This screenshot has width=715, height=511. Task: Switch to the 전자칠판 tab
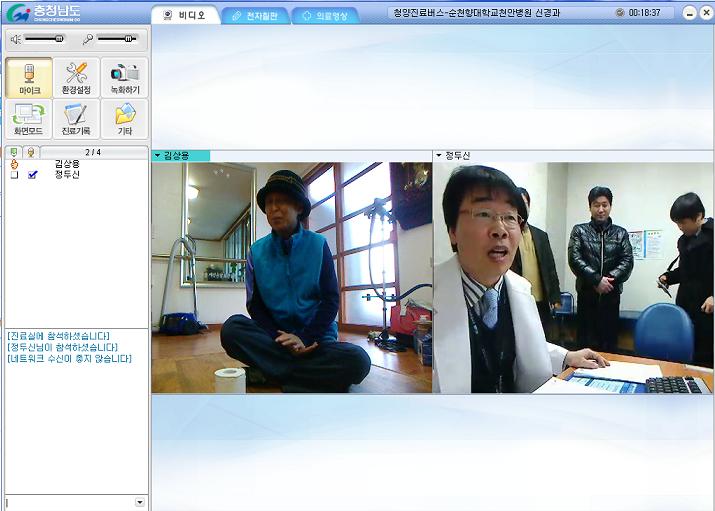click(x=254, y=16)
